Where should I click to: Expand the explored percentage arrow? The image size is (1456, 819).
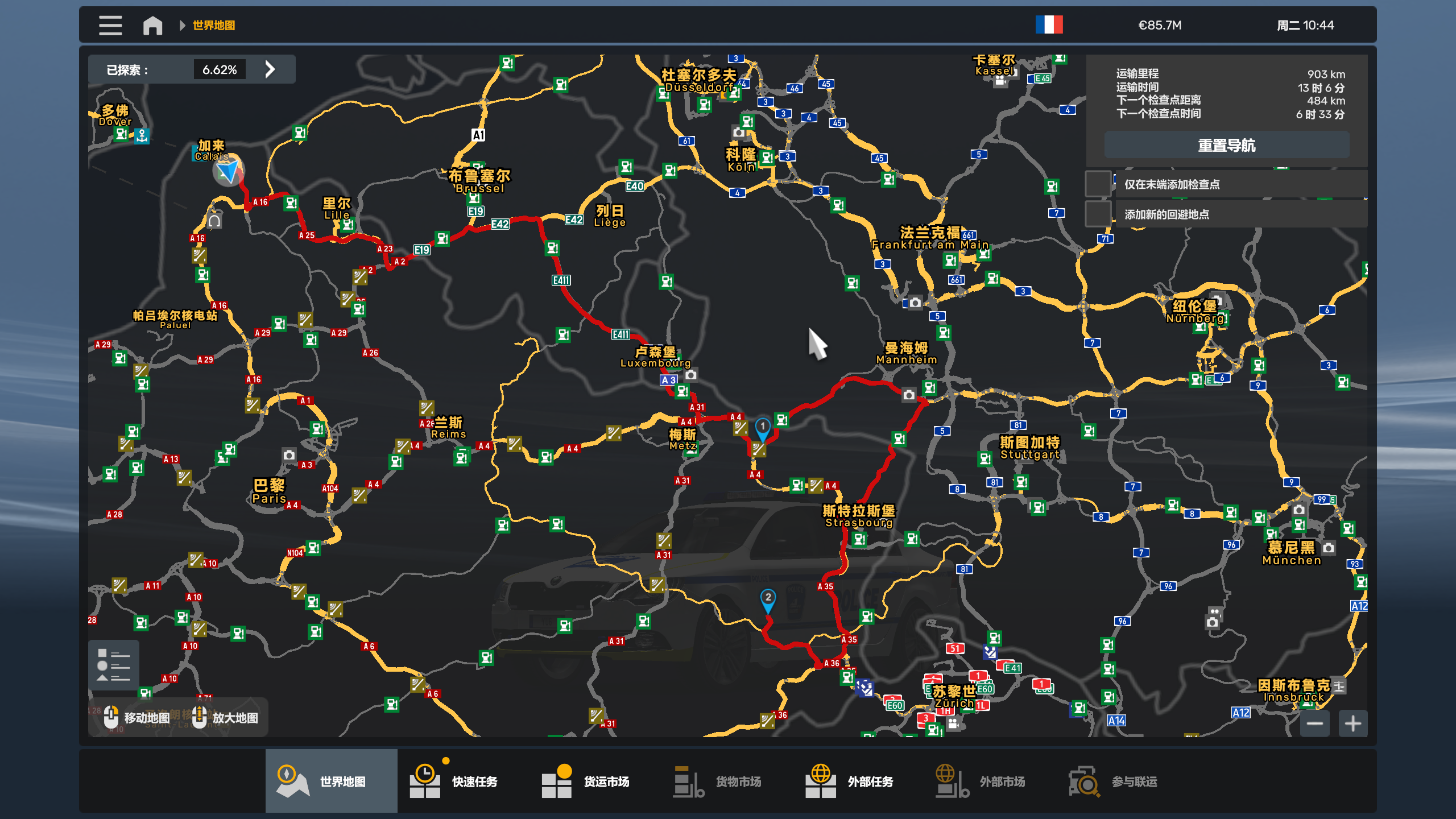coord(270,69)
